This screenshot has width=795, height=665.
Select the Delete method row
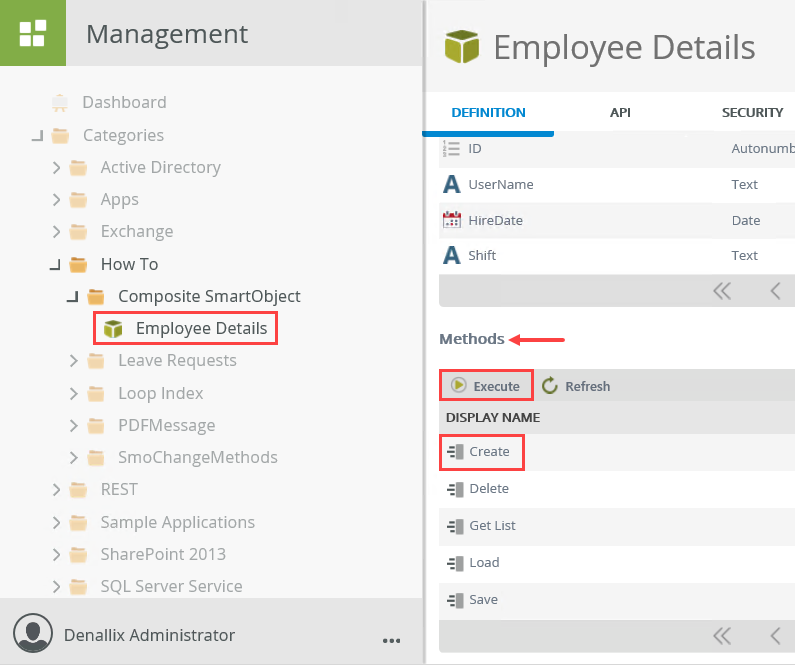click(489, 489)
